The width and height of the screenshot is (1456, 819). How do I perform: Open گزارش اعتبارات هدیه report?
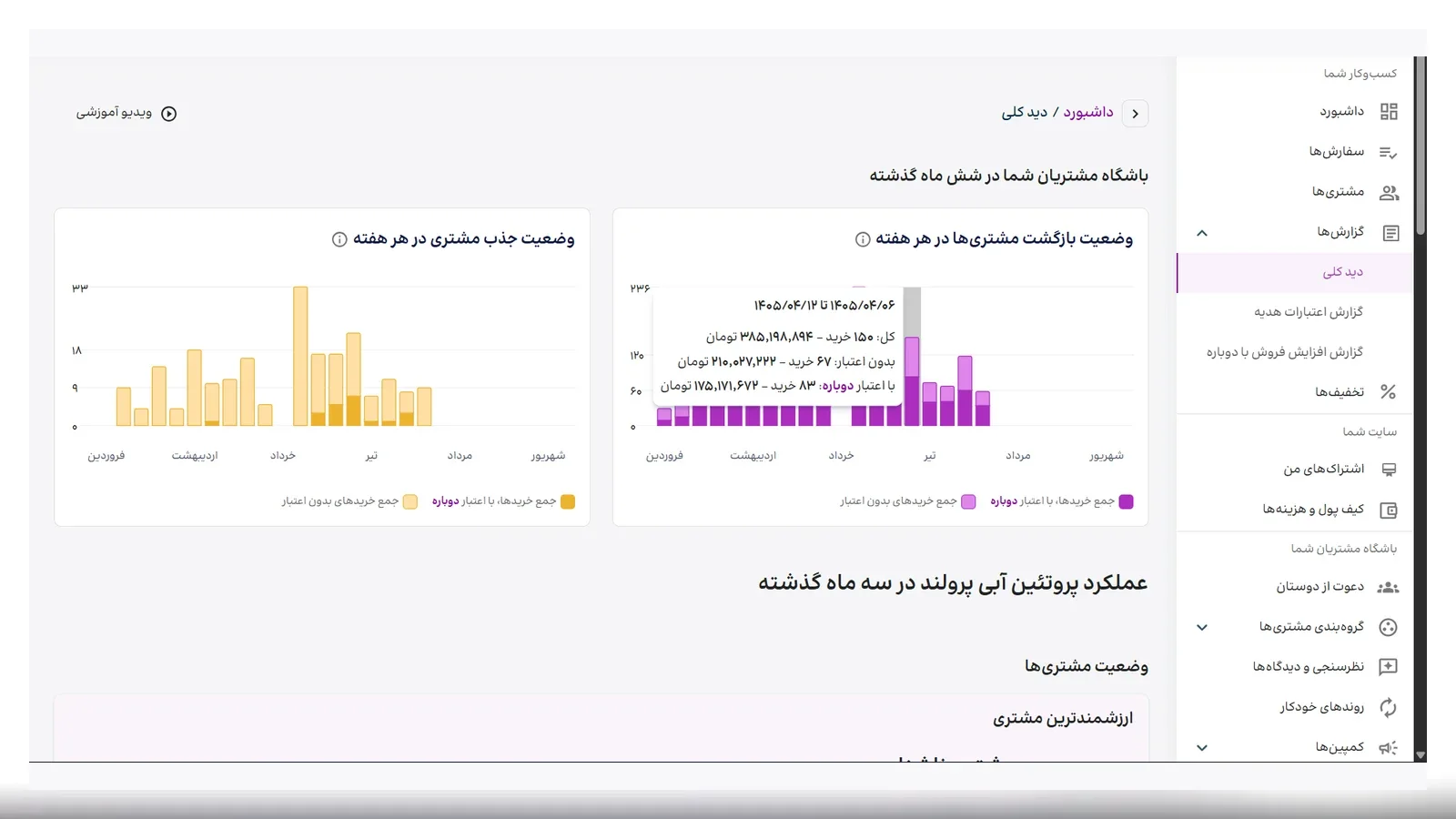(1308, 312)
